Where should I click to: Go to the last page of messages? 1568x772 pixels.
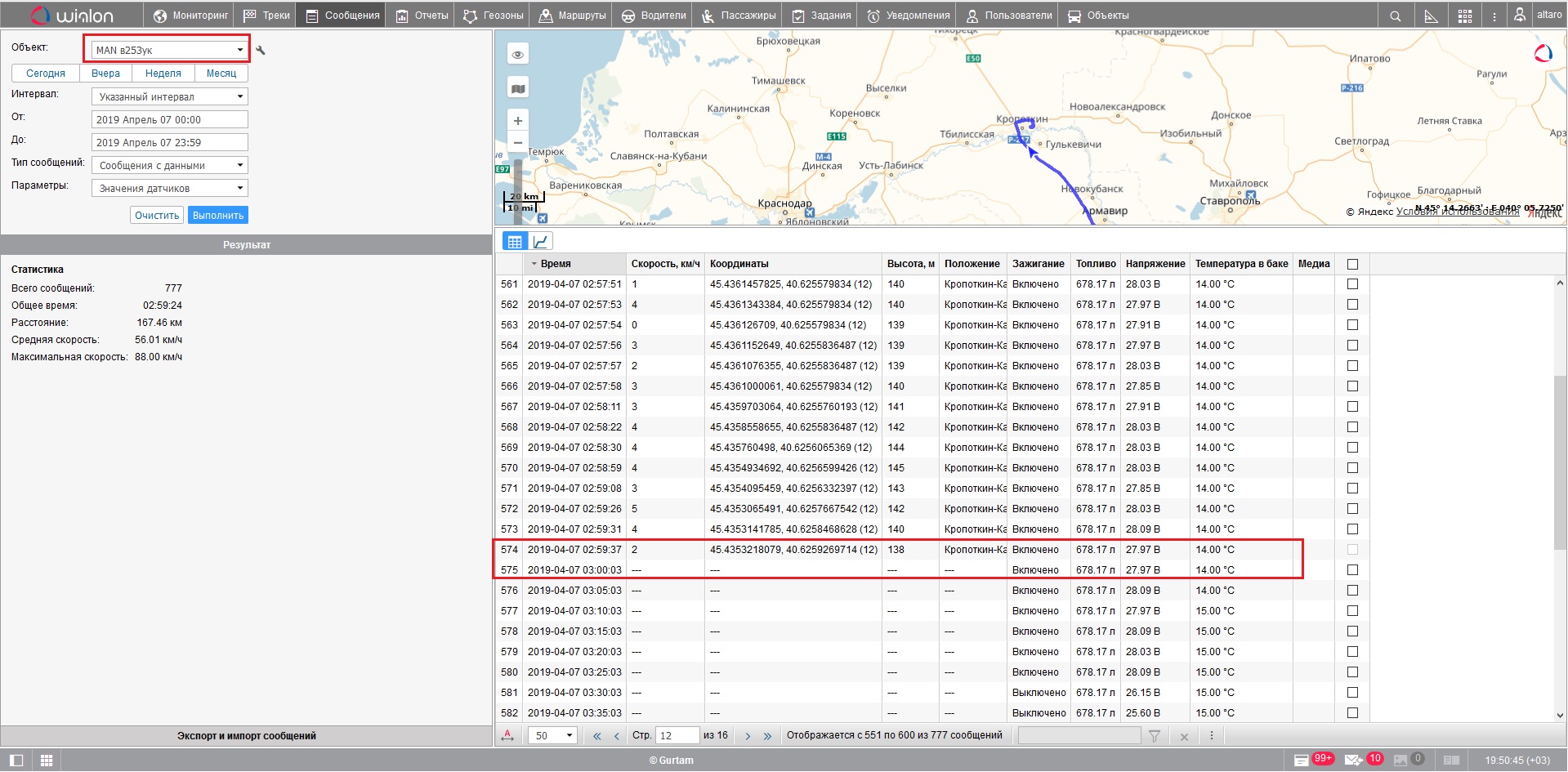tap(767, 736)
